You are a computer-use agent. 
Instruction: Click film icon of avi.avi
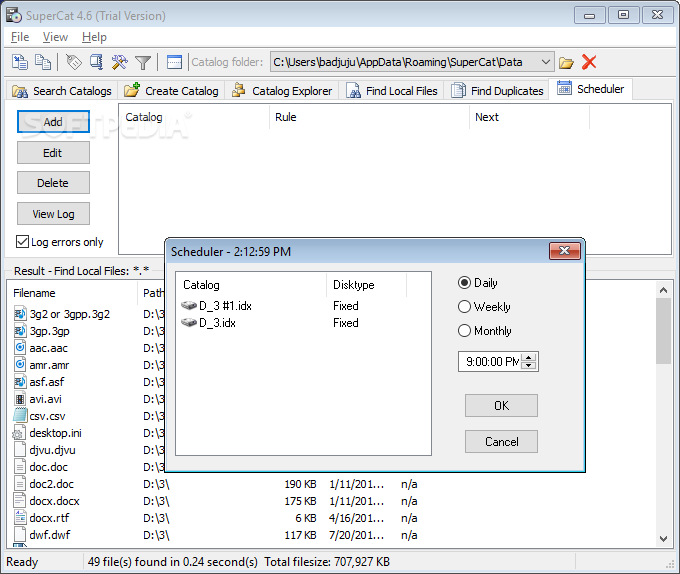(x=20, y=398)
